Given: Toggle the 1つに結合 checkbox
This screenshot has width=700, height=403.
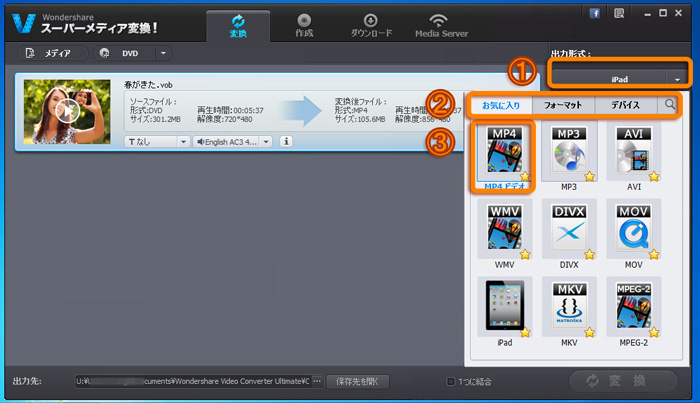Looking at the screenshot, I should [450, 382].
